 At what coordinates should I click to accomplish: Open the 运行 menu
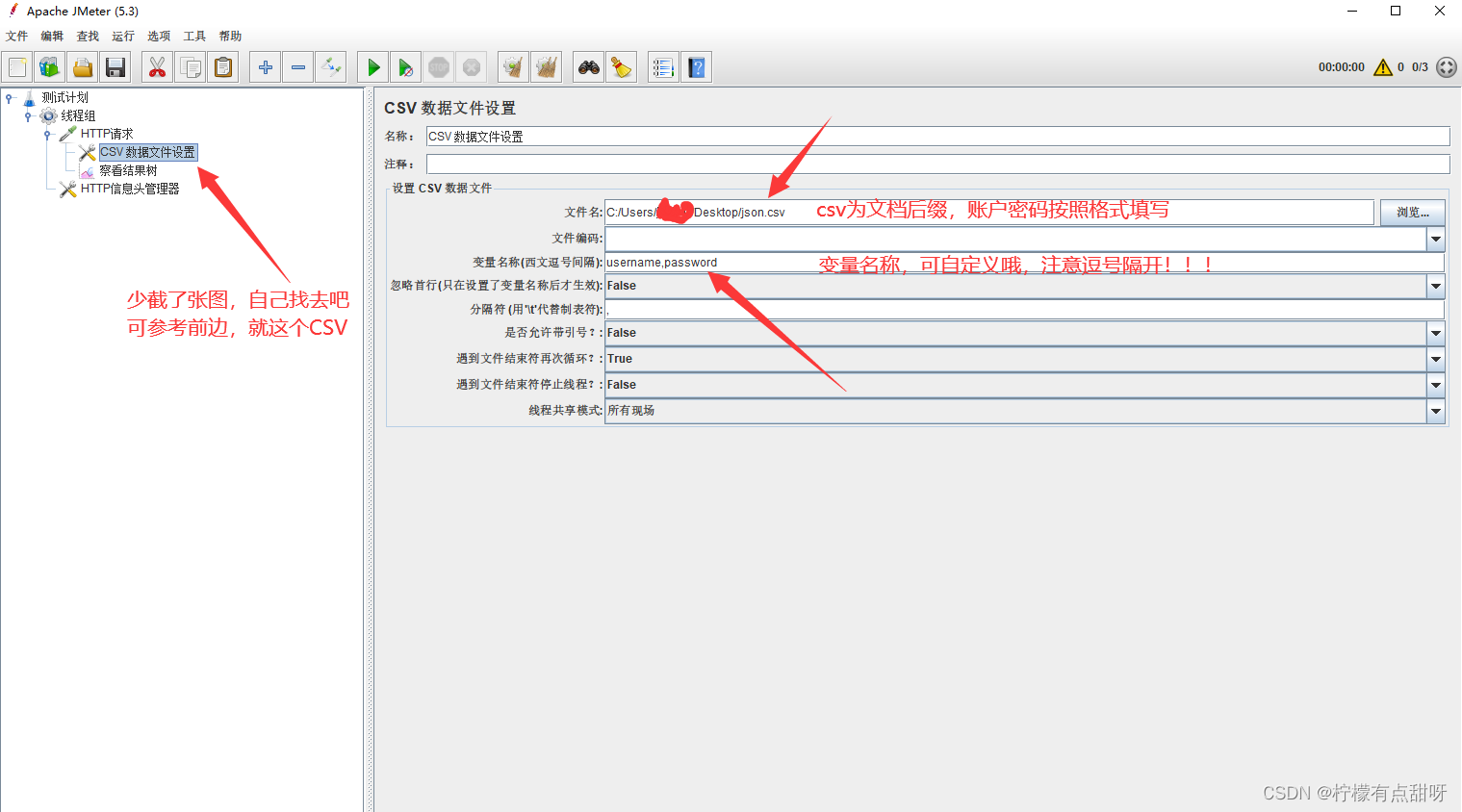pos(123,37)
